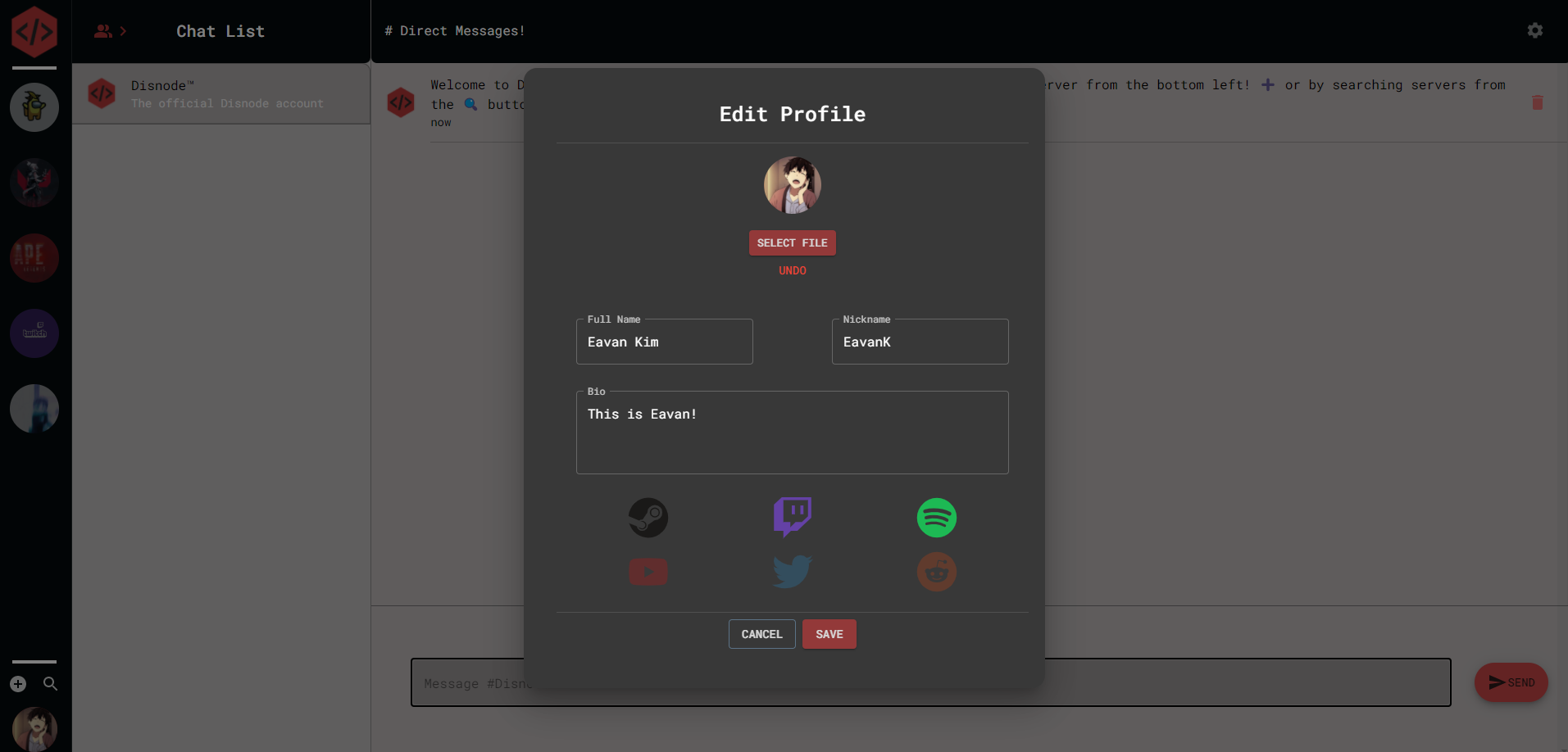Click the '# Direct Messages!' title
The width and height of the screenshot is (1568, 752).
click(455, 31)
